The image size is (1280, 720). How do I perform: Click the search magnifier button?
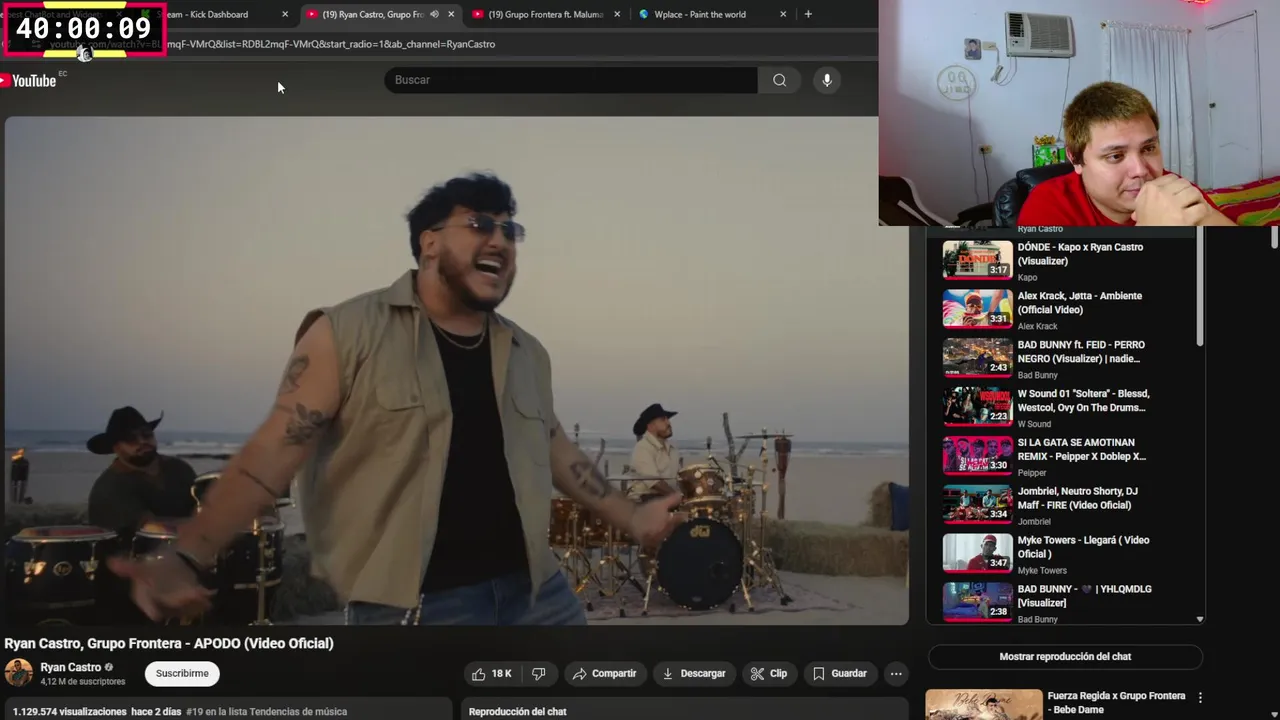pyautogui.click(x=779, y=80)
